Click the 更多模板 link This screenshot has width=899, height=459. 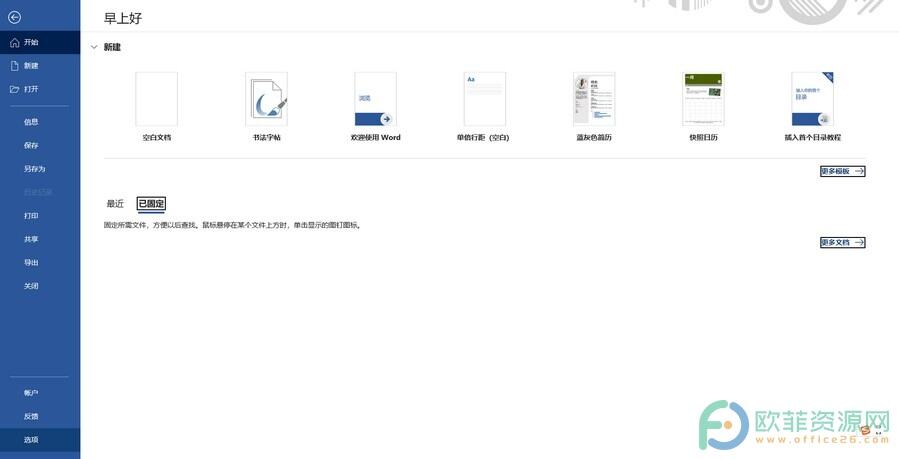[843, 171]
